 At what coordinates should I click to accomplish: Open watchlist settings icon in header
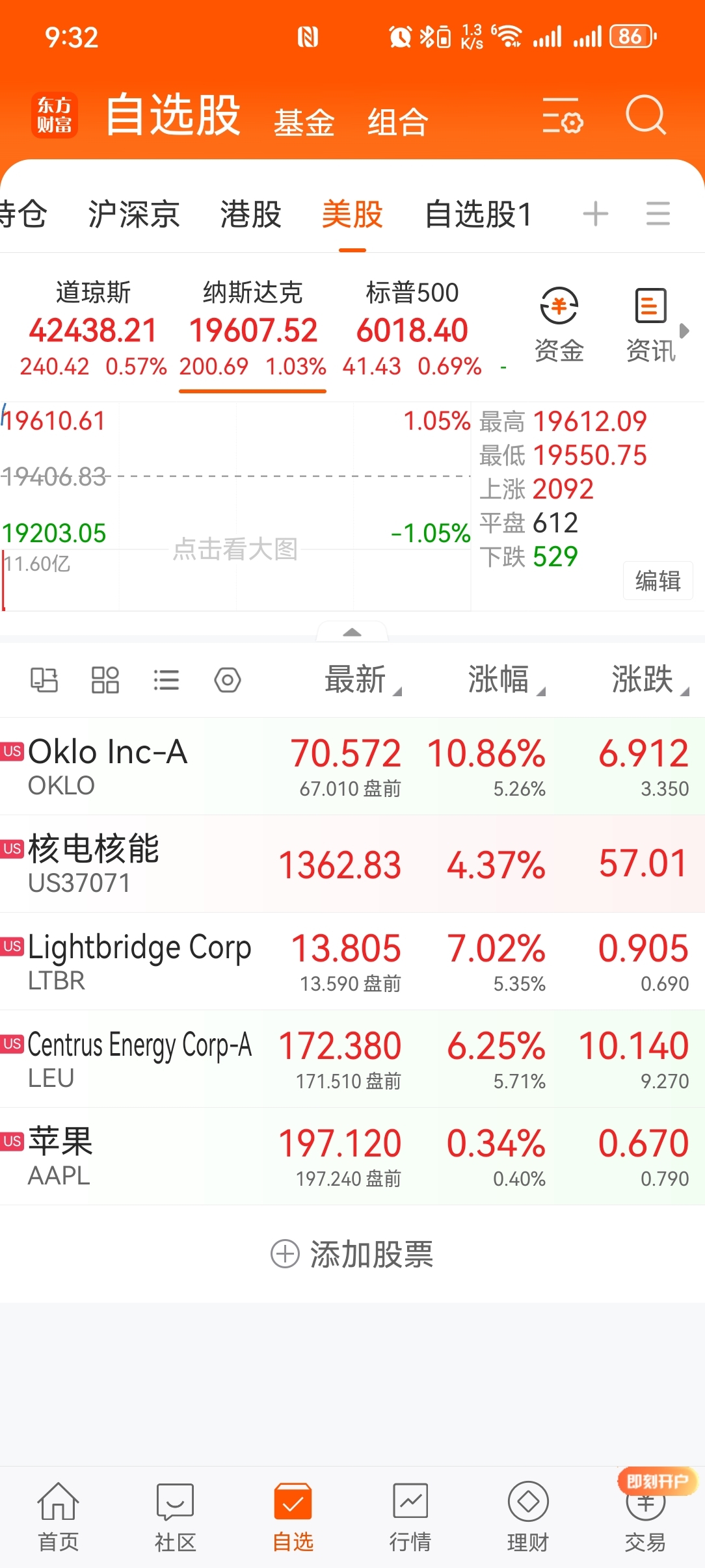562,116
